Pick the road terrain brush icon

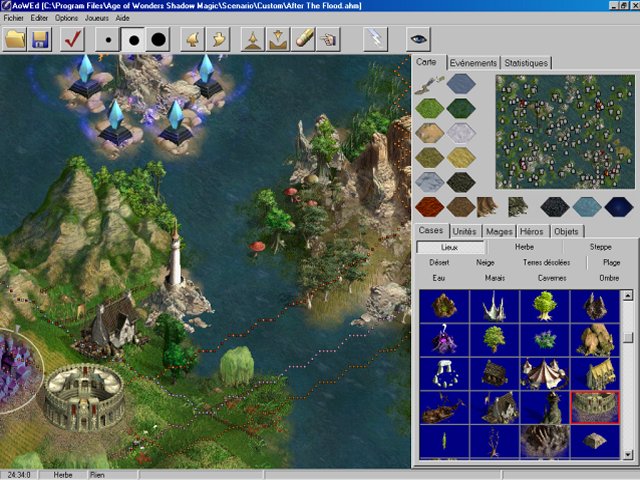[x=429, y=84]
